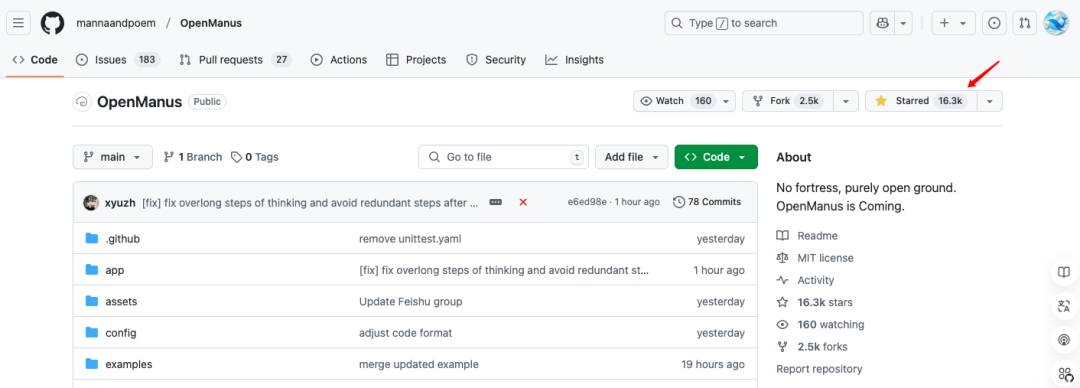This screenshot has width=1080, height=388.
Task: Open the Issues tab
Action: pos(118,60)
